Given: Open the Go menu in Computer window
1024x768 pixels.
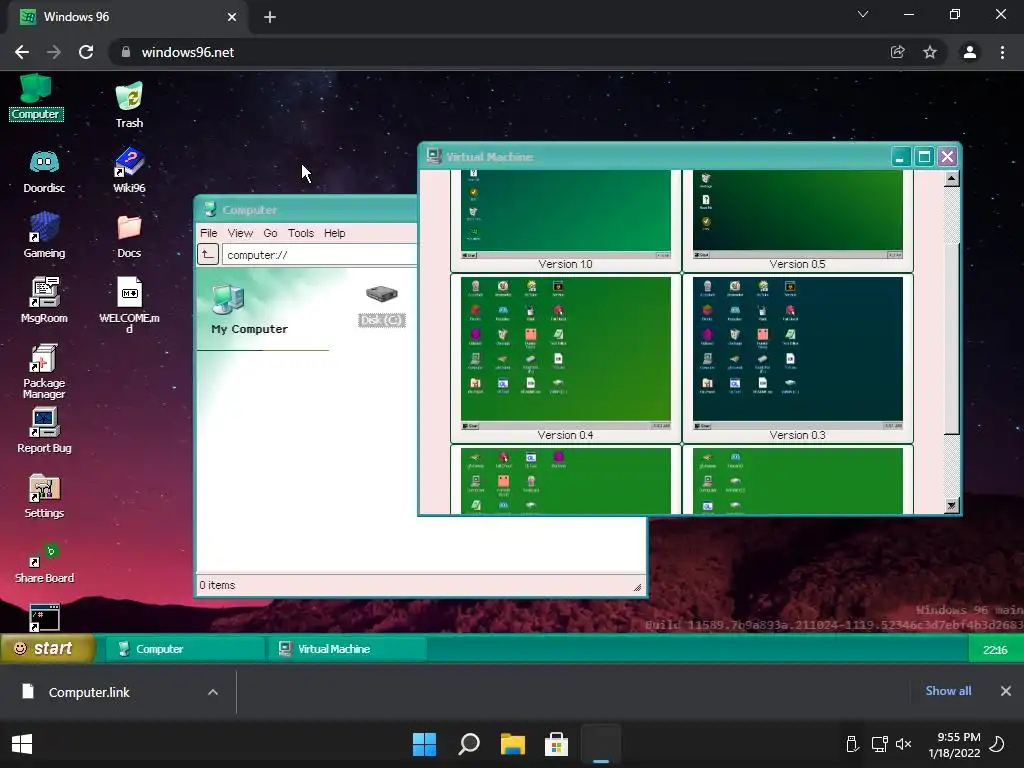Looking at the screenshot, I should pos(270,233).
